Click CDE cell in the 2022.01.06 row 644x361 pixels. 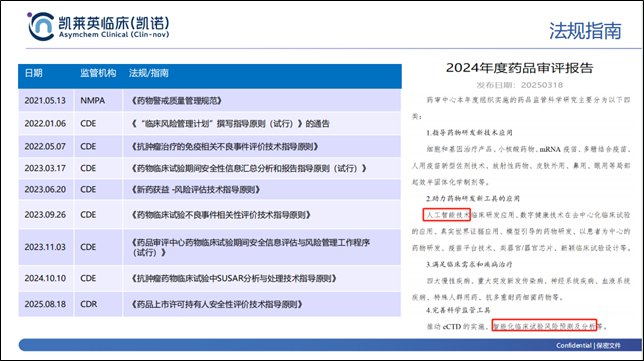click(x=88, y=124)
